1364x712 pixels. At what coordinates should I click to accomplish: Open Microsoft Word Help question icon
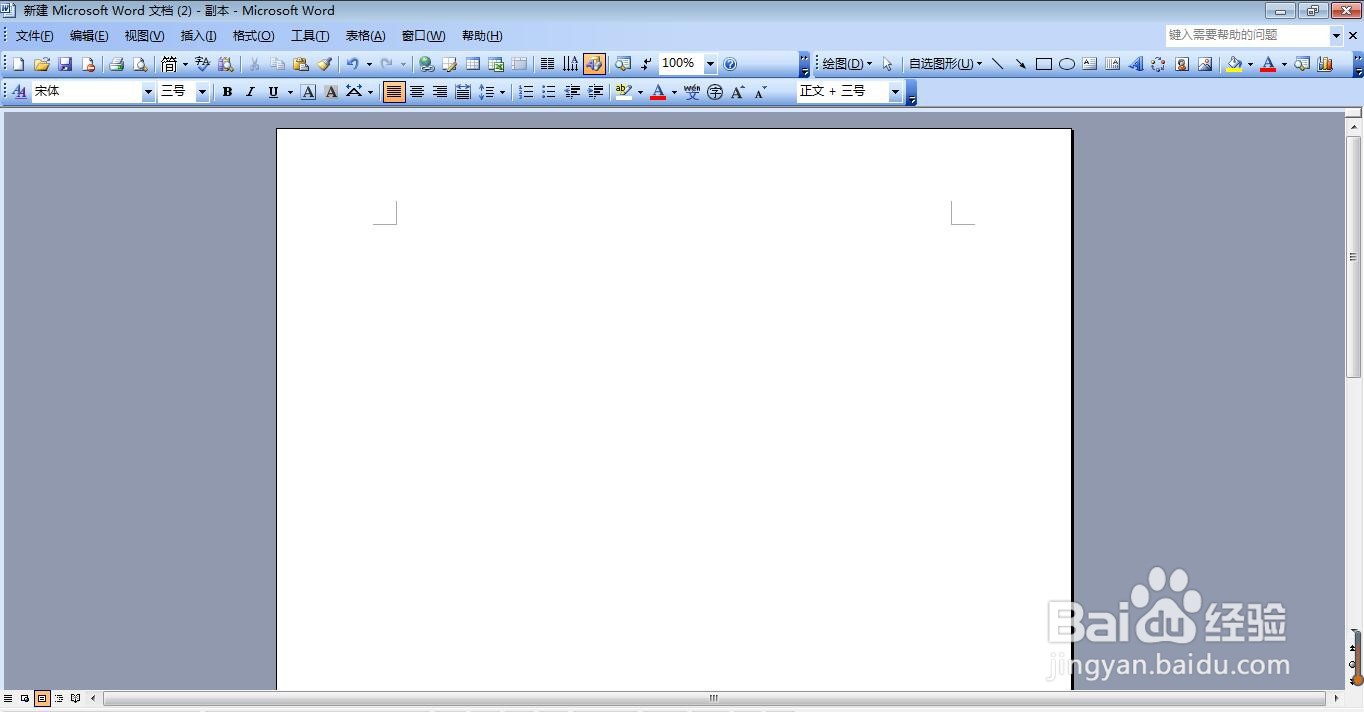[730, 64]
